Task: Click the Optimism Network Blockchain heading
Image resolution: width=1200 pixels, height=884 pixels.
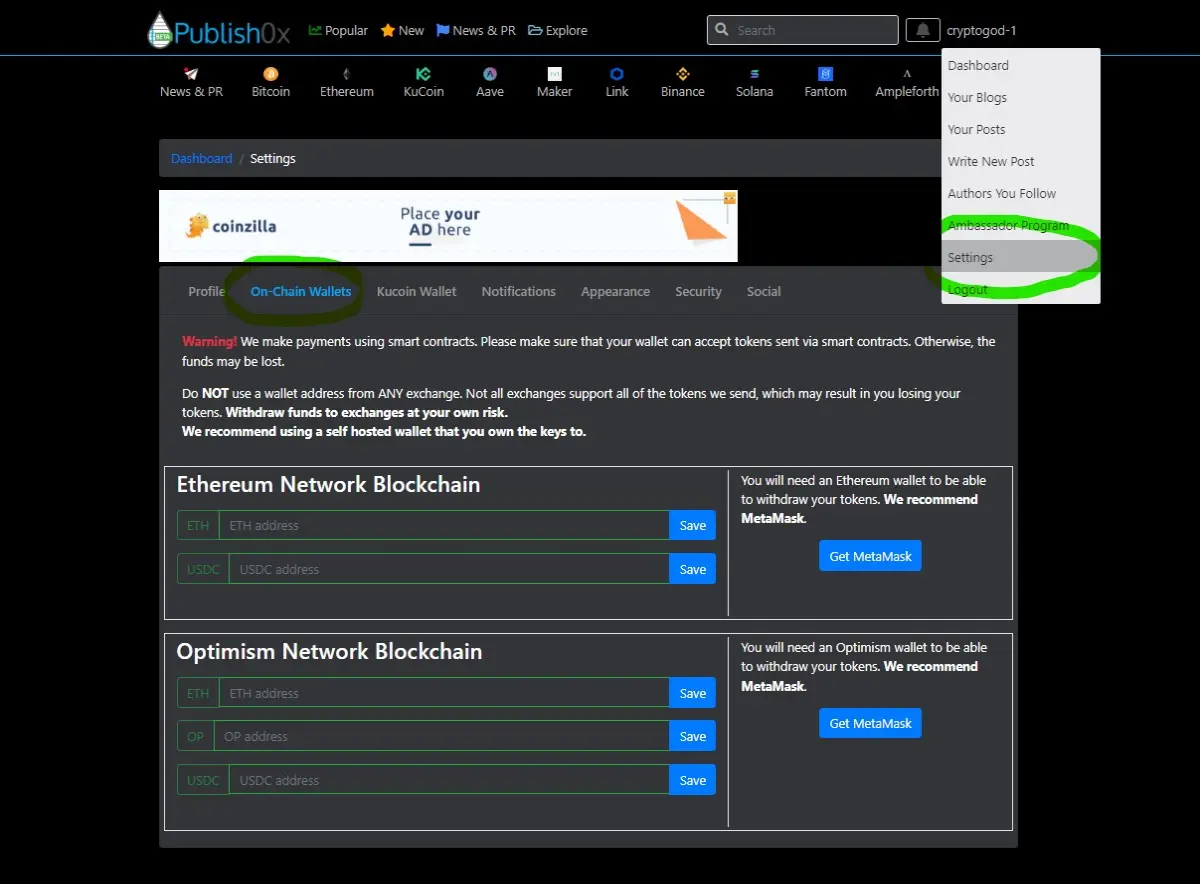Action: tap(329, 651)
